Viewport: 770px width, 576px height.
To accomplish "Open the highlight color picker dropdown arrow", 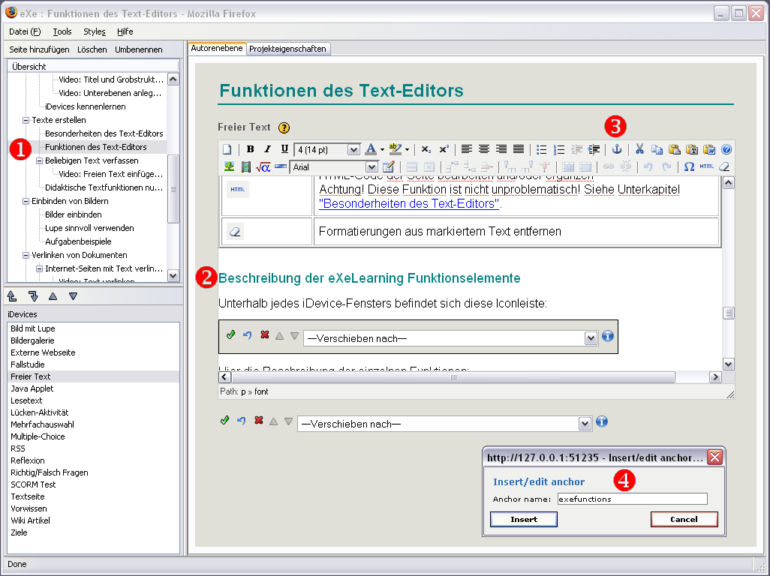I will (x=407, y=150).
